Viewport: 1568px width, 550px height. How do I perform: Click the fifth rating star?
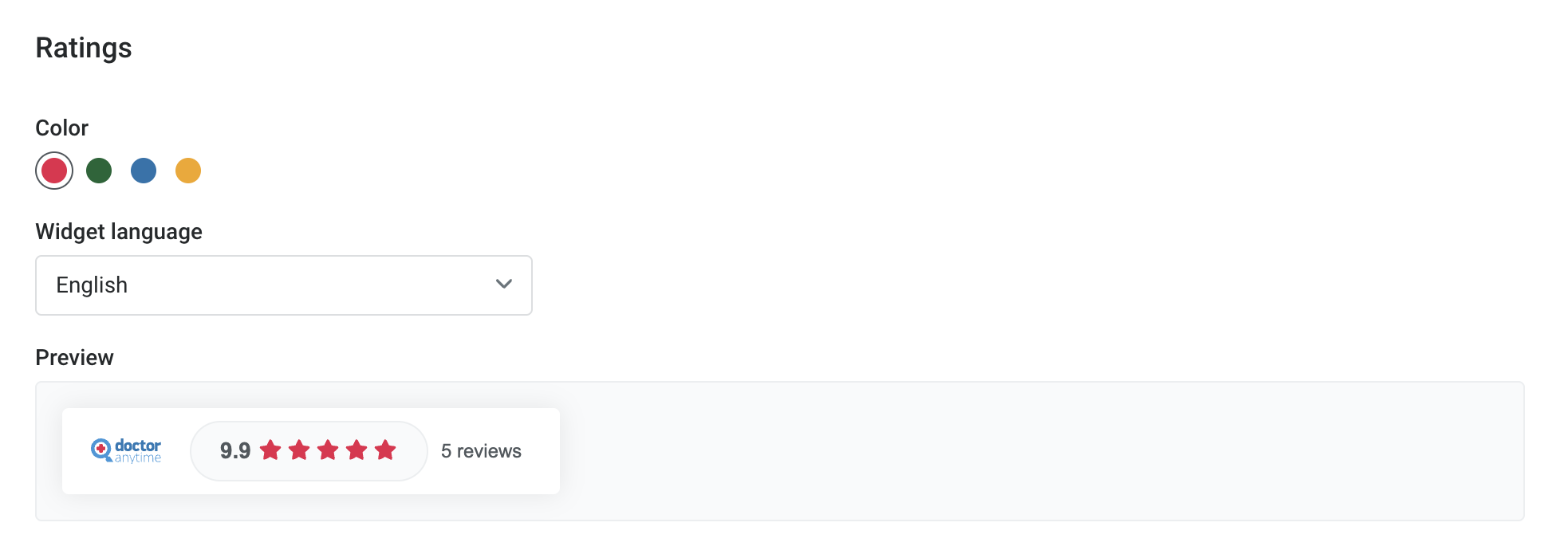coord(386,450)
